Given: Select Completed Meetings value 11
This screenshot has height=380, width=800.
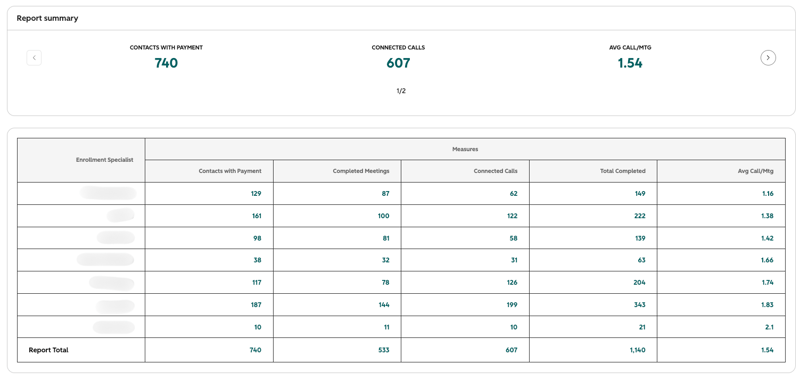Looking at the screenshot, I should click(x=386, y=327).
